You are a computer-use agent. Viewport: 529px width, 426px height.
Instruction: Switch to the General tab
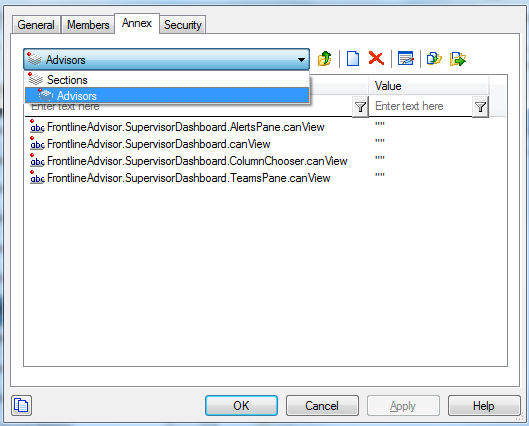[36, 25]
